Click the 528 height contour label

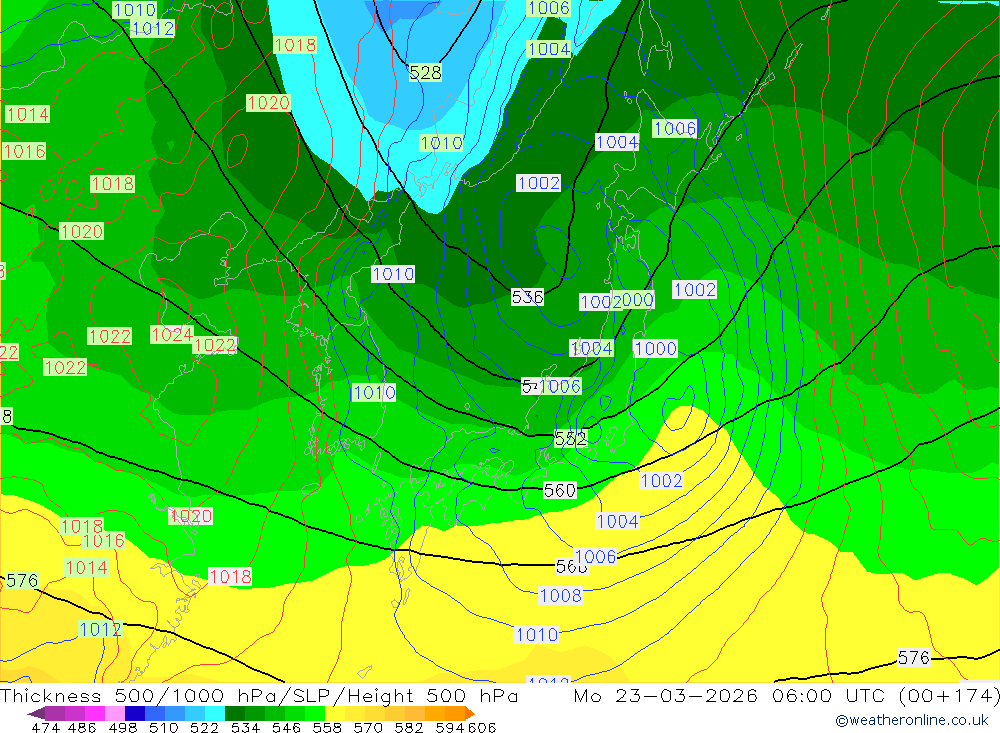[x=425, y=73]
